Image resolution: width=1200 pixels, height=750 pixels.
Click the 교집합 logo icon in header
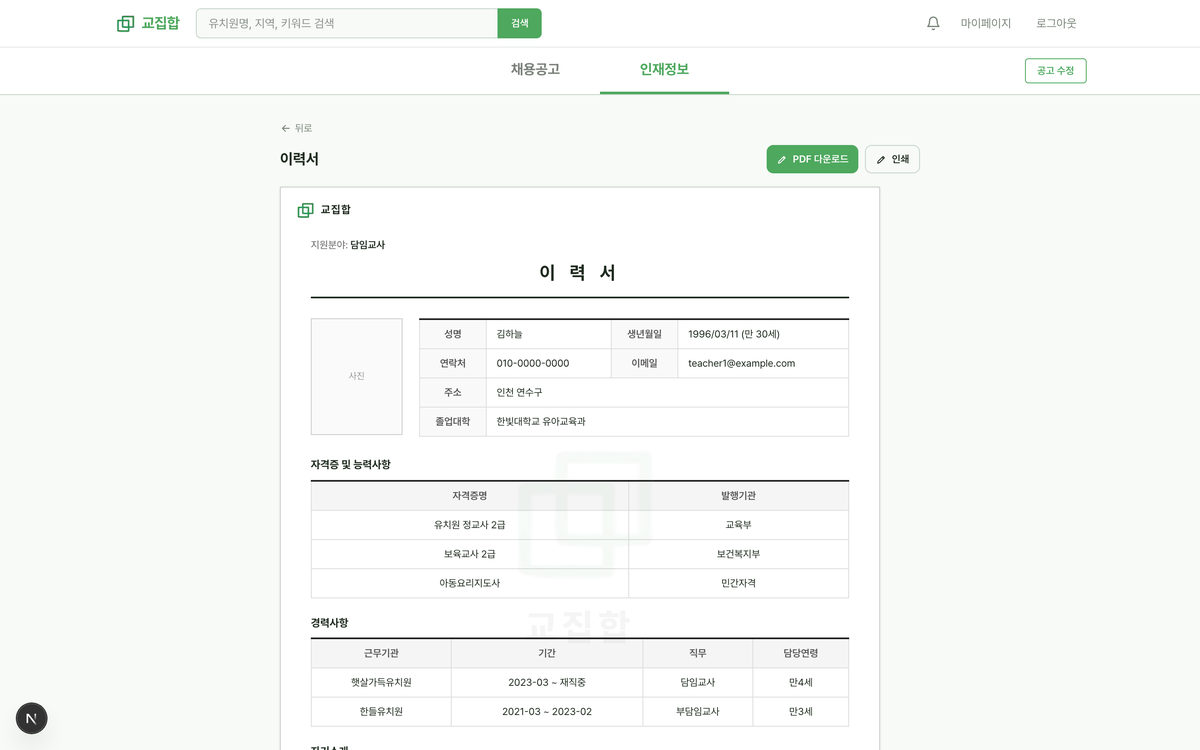125,23
